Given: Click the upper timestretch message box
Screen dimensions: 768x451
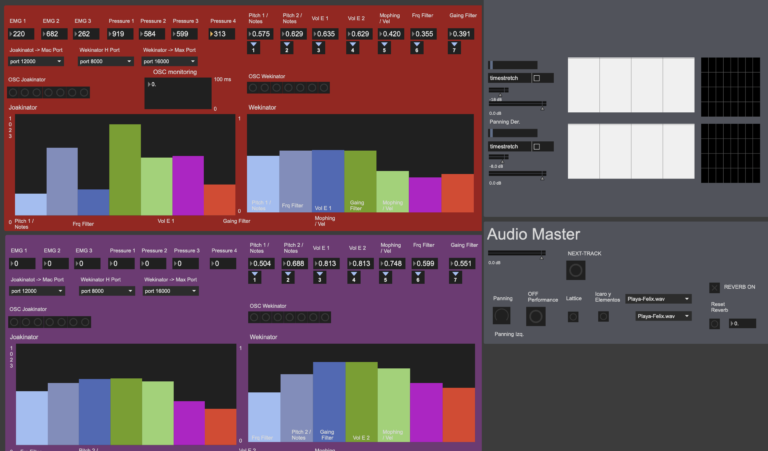Looking at the screenshot, I should pyautogui.click(x=509, y=78).
